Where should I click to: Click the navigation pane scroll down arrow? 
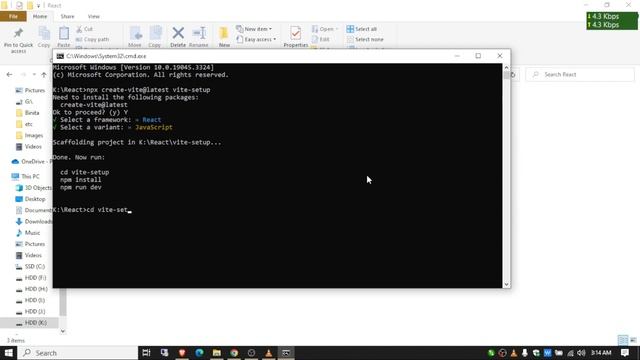(63, 331)
